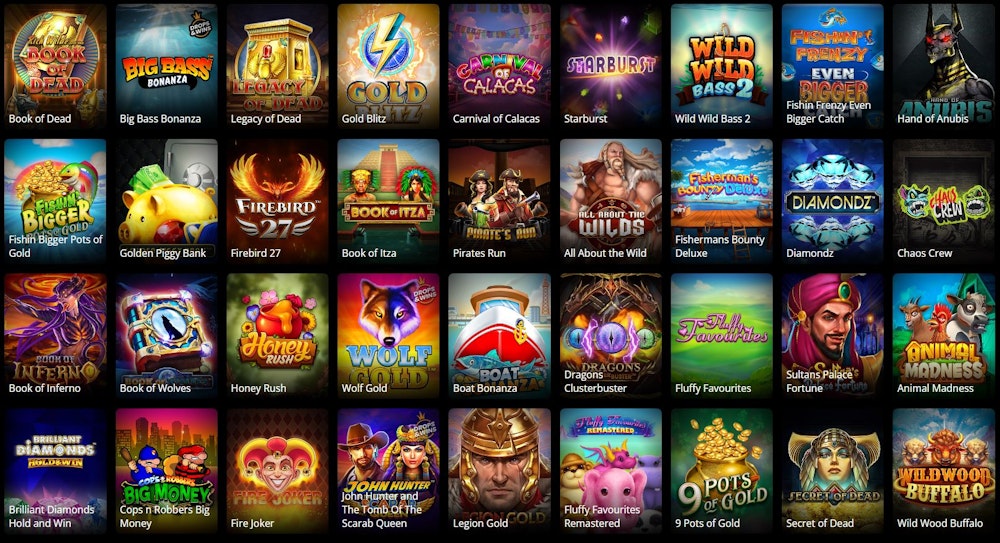Open the Firebird 27 slot game

point(277,201)
